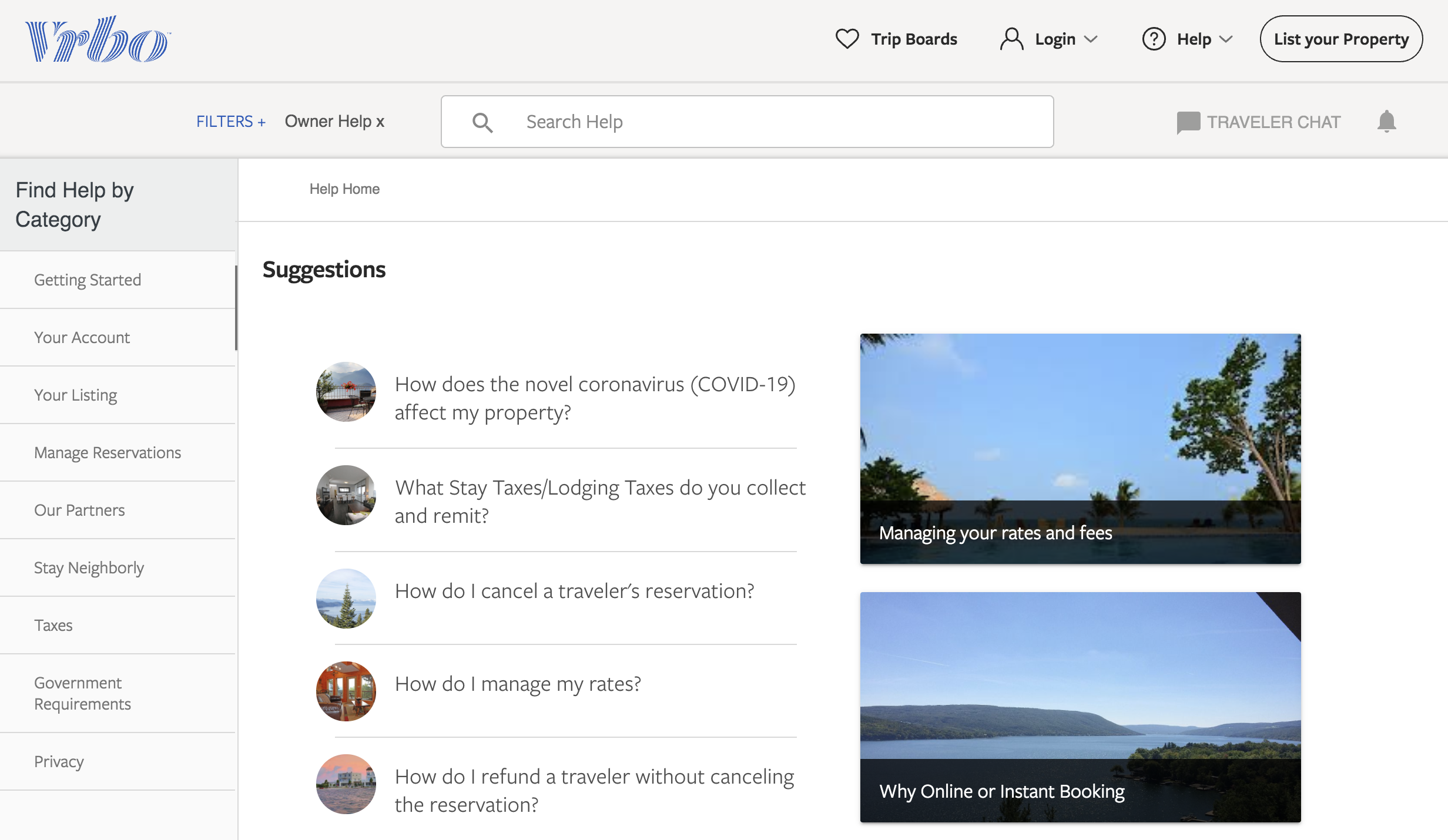This screenshot has height=840, width=1448.
Task: Click the COVID-19 article circular thumbnail
Action: point(346,392)
